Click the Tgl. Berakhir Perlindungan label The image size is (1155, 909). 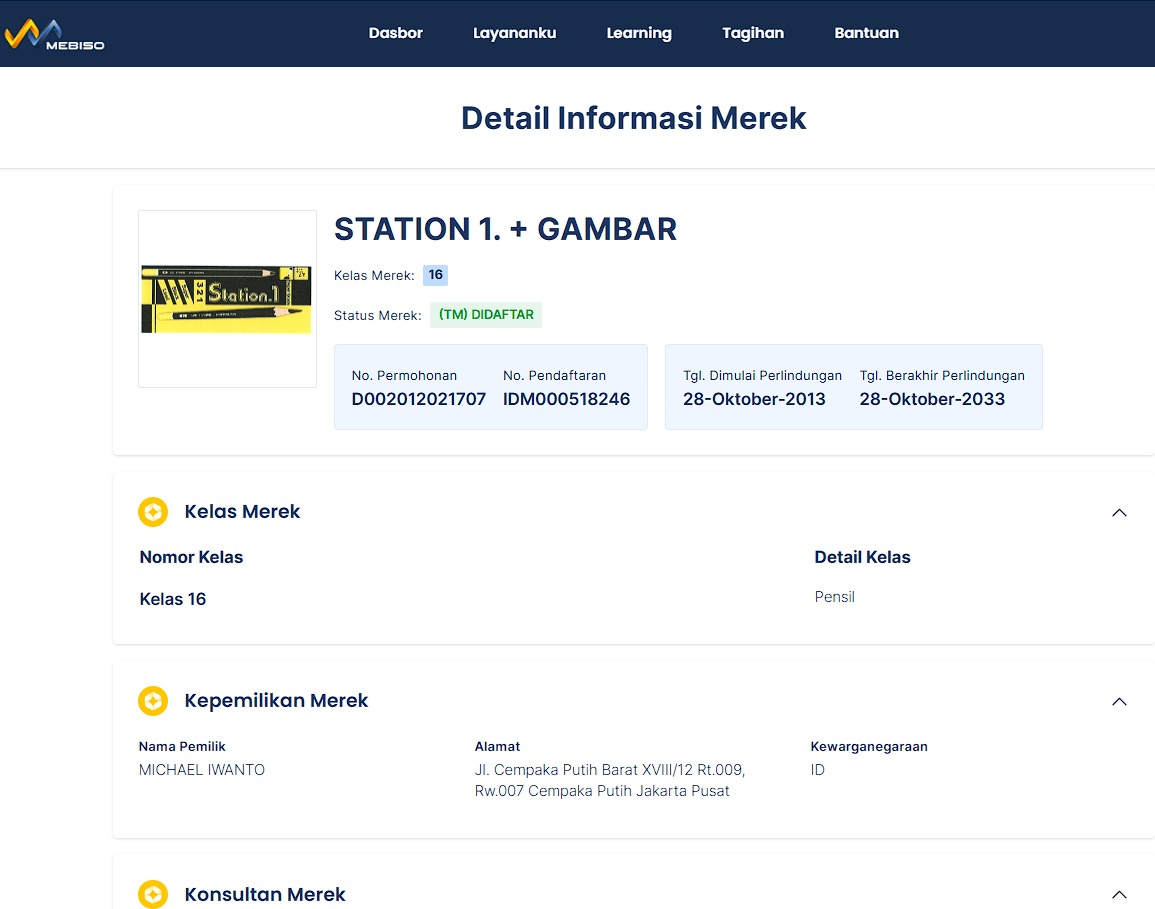(942, 376)
